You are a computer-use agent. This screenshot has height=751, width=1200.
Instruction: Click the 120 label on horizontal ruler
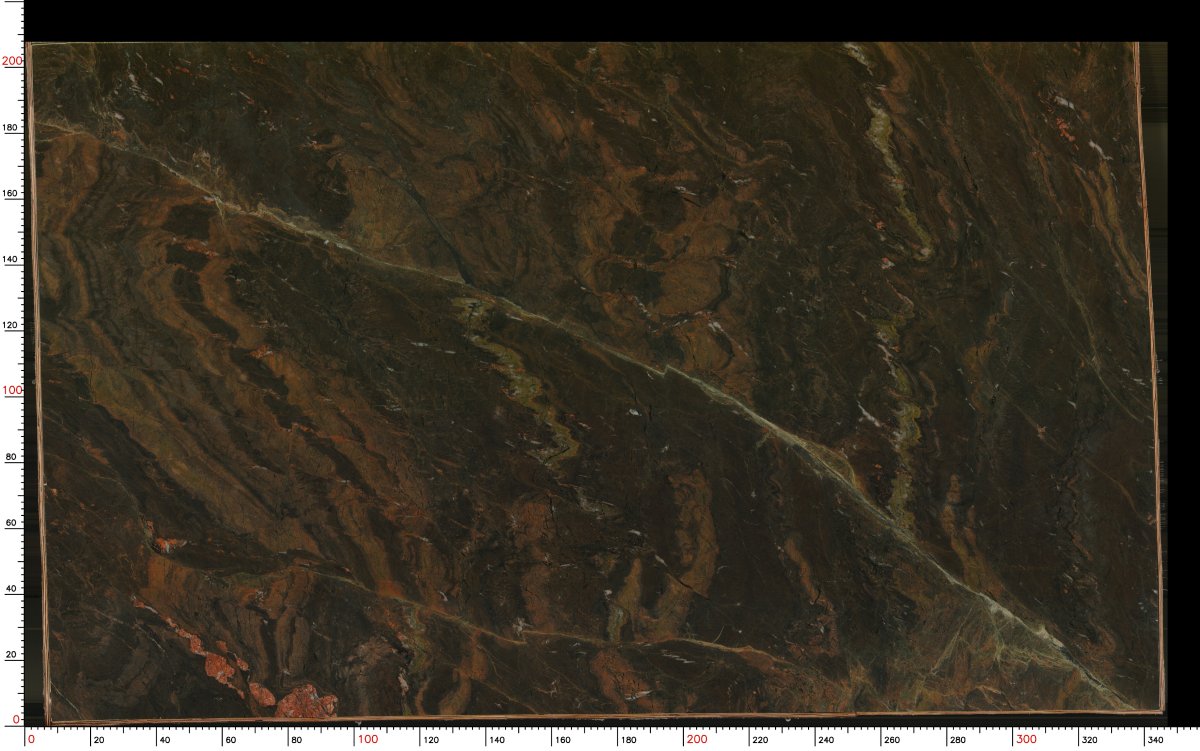click(x=431, y=740)
